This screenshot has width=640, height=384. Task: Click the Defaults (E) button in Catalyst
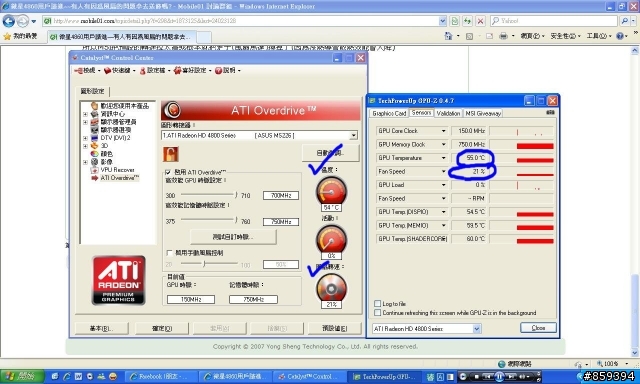click(335, 329)
